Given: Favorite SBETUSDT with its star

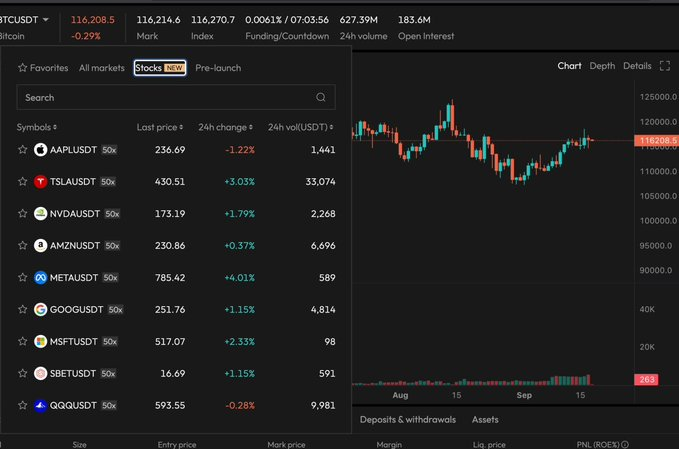Looking at the screenshot, I should [23, 373].
